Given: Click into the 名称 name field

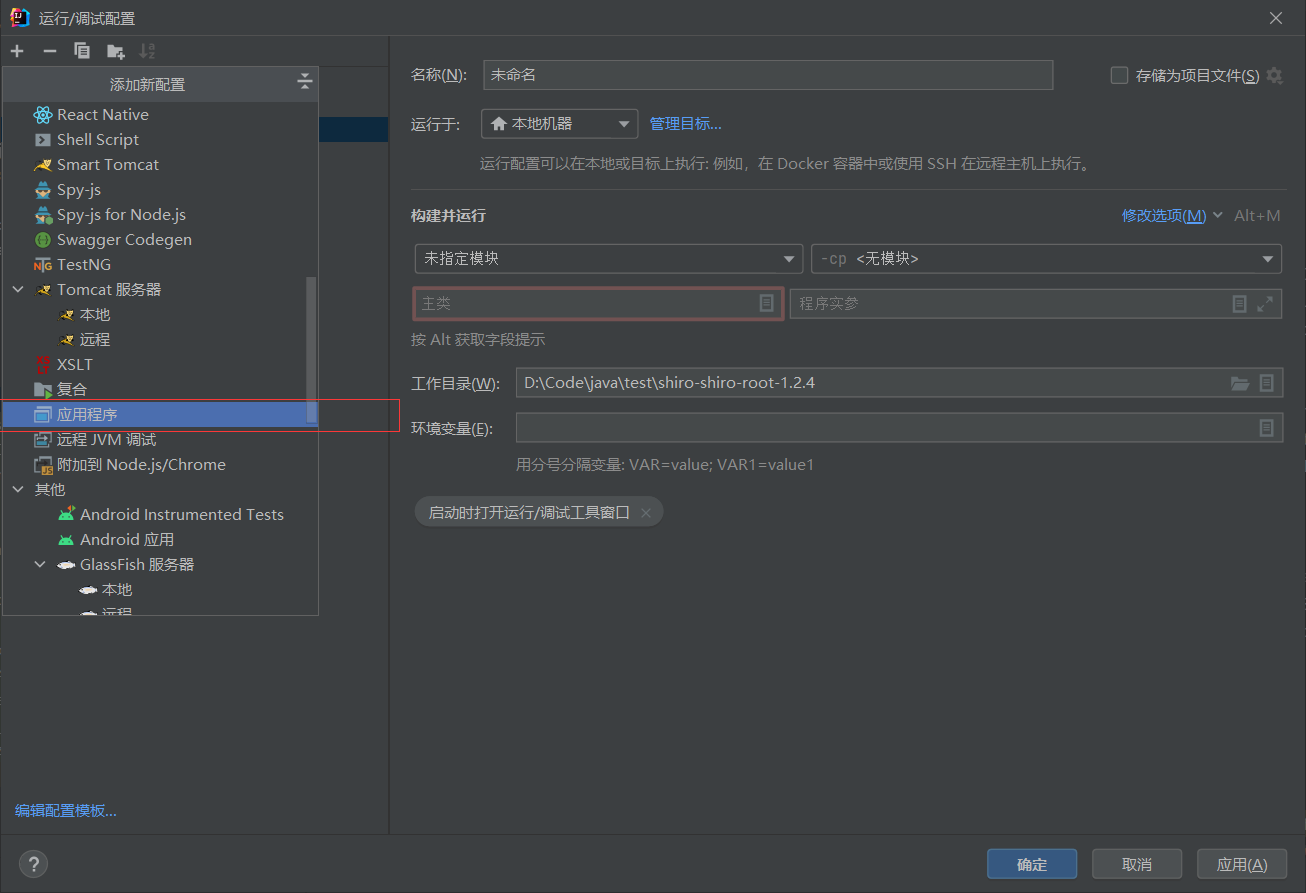Looking at the screenshot, I should [x=768, y=75].
